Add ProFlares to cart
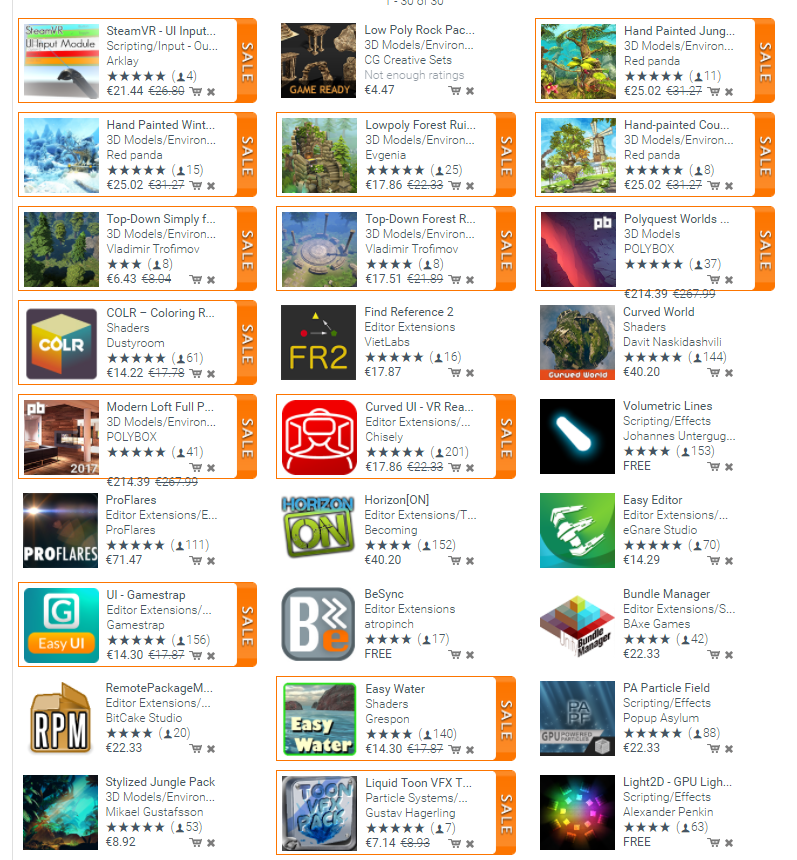The width and height of the screenshot is (797, 860). tap(196, 561)
